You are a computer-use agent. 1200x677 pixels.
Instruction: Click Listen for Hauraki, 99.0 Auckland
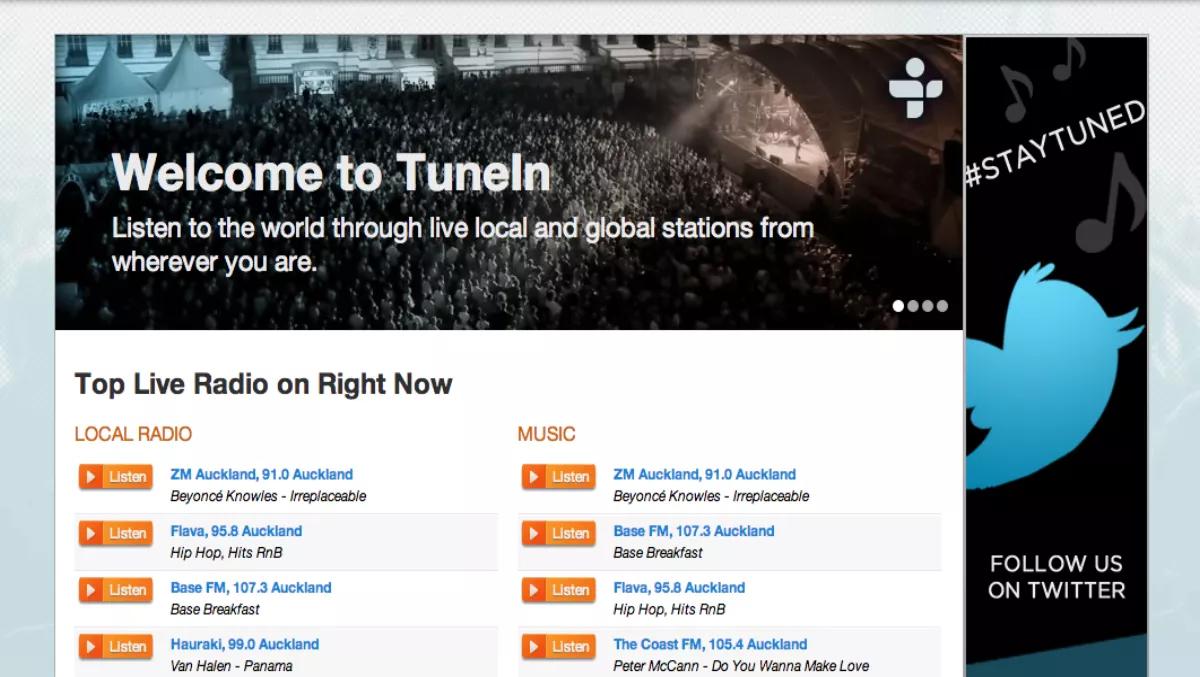[116, 647]
